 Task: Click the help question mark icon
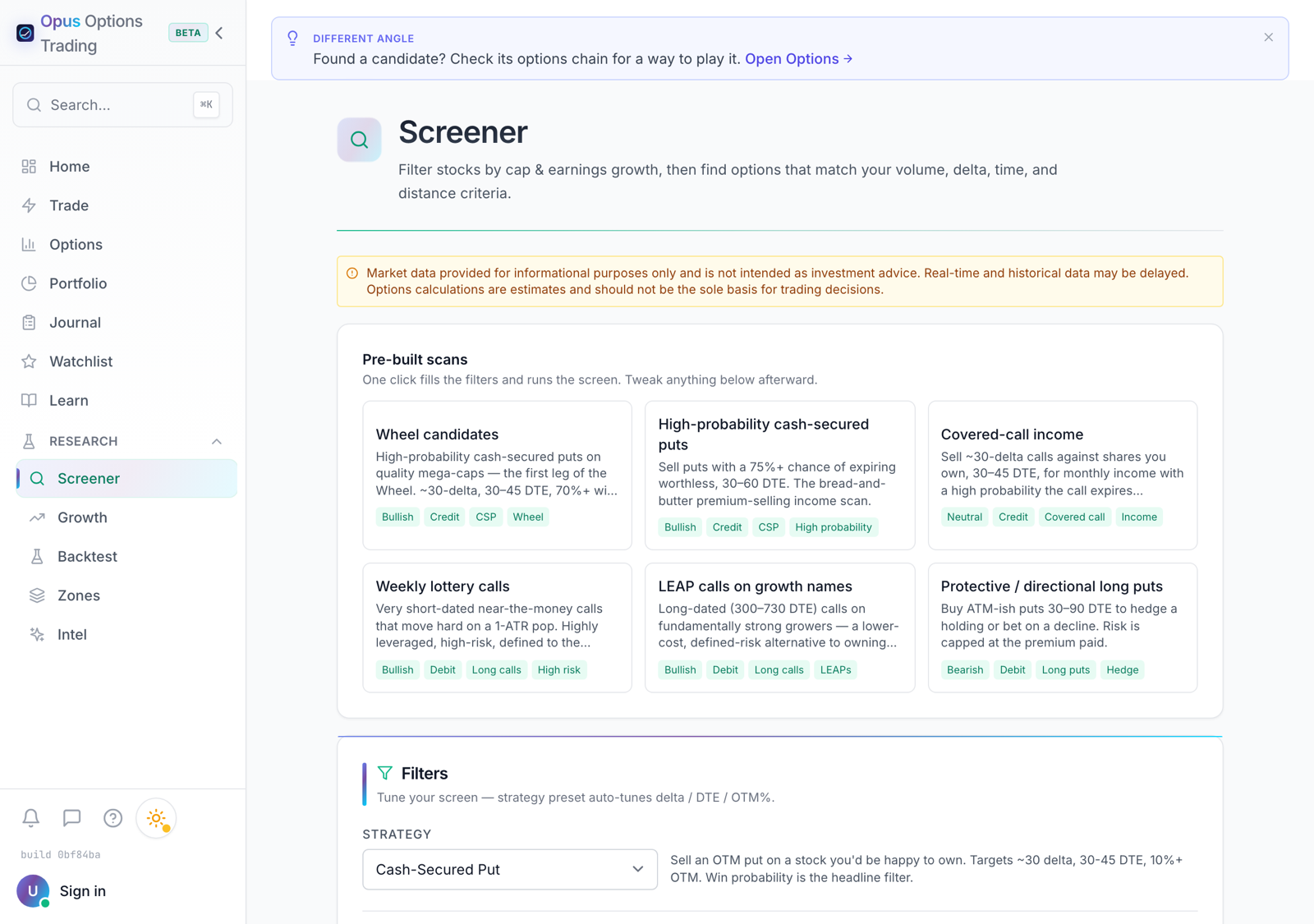(113, 818)
